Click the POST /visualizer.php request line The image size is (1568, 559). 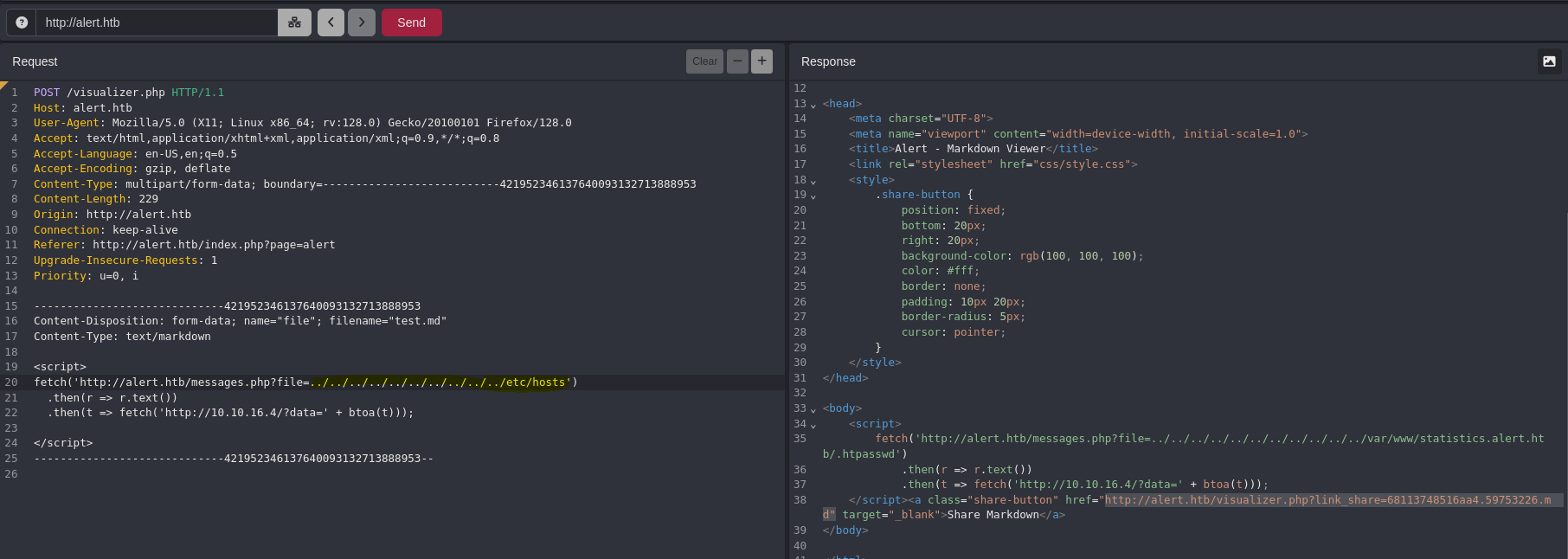[x=129, y=93]
